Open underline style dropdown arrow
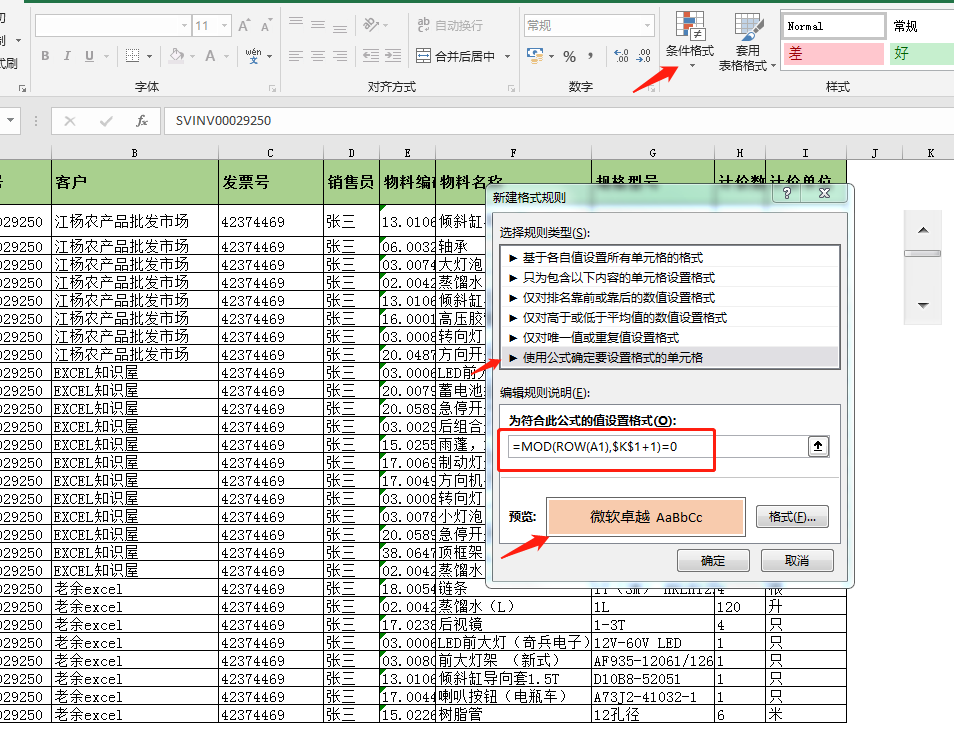 (x=106, y=57)
